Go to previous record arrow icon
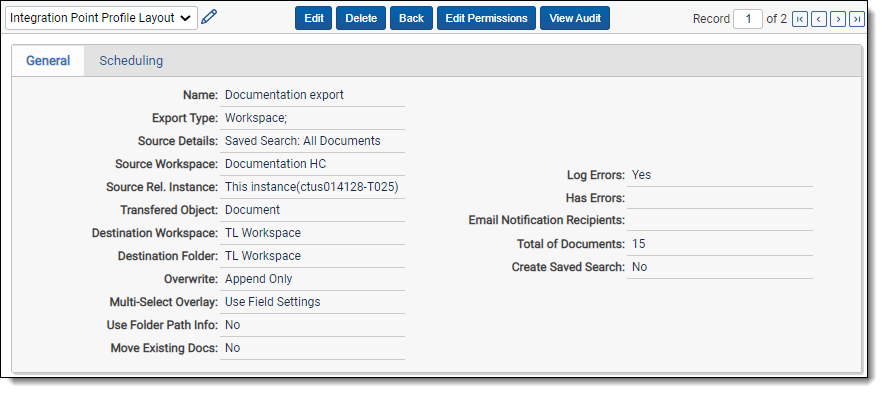This screenshot has height=393, width=883. coord(818,19)
